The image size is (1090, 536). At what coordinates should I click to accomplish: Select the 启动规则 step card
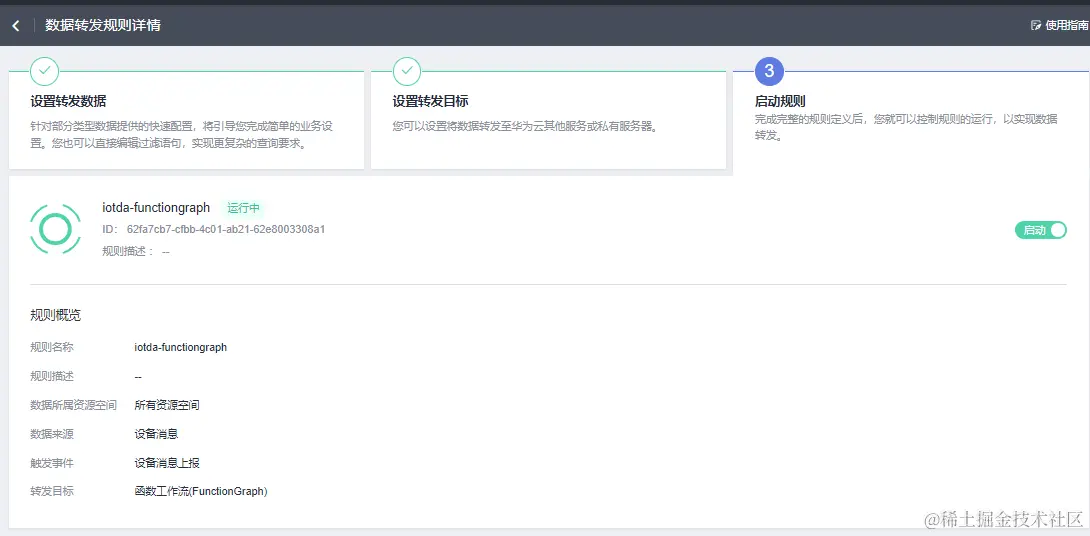[x=911, y=123]
